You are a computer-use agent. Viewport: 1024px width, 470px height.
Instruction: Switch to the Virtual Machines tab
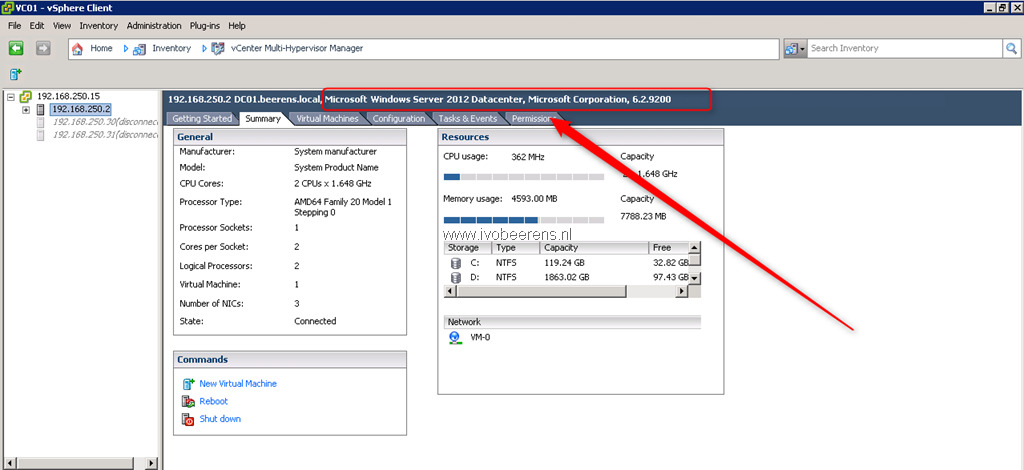[327, 119]
